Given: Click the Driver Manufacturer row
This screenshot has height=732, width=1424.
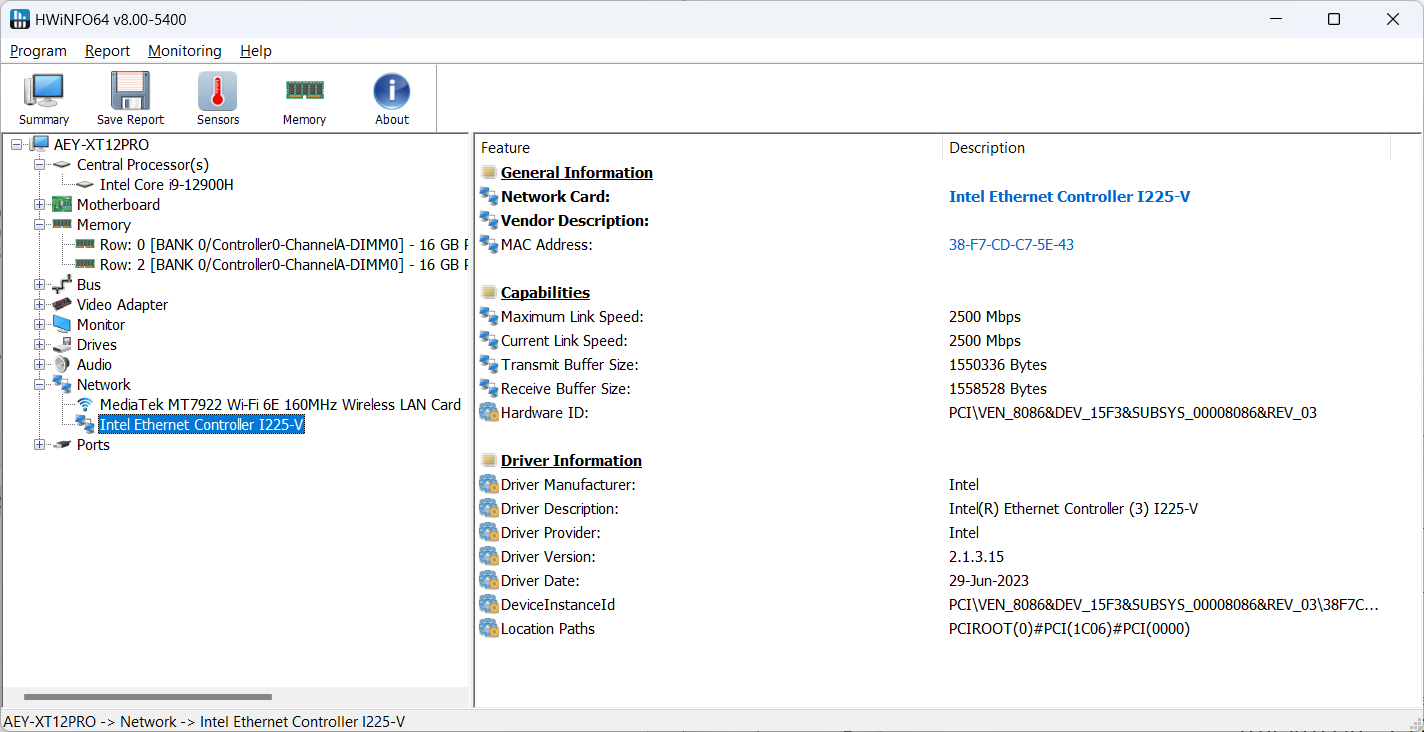Looking at the screenshot, I should click(x=948, y=485).
